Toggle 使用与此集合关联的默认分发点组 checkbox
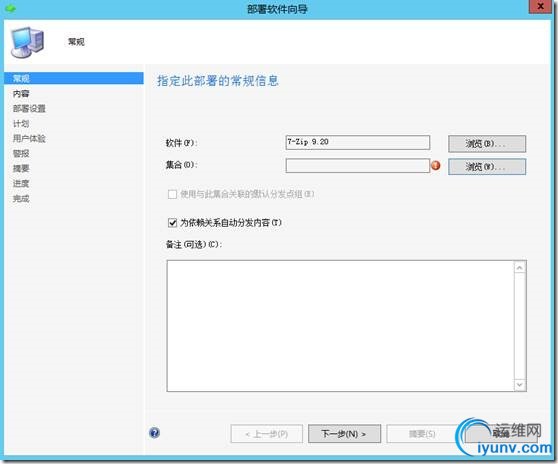The height and width of the screenshot is (464, 558). [x=172, y=194]
